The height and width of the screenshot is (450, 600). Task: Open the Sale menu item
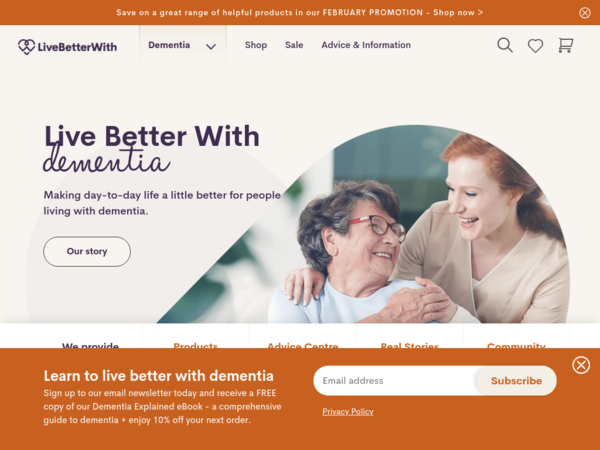(294, 45)
